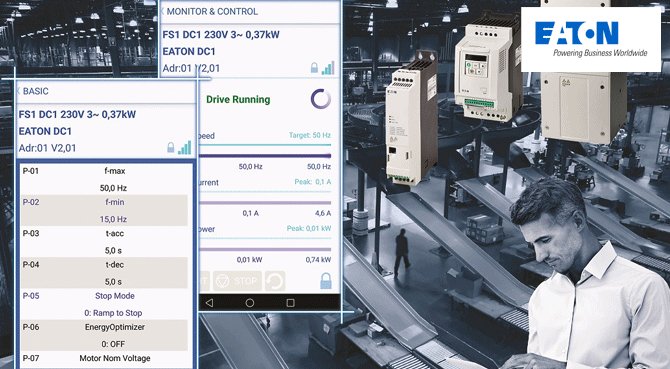Tap the Target: 50 Hz label
The image size is (670, 369).
point(310,135)
